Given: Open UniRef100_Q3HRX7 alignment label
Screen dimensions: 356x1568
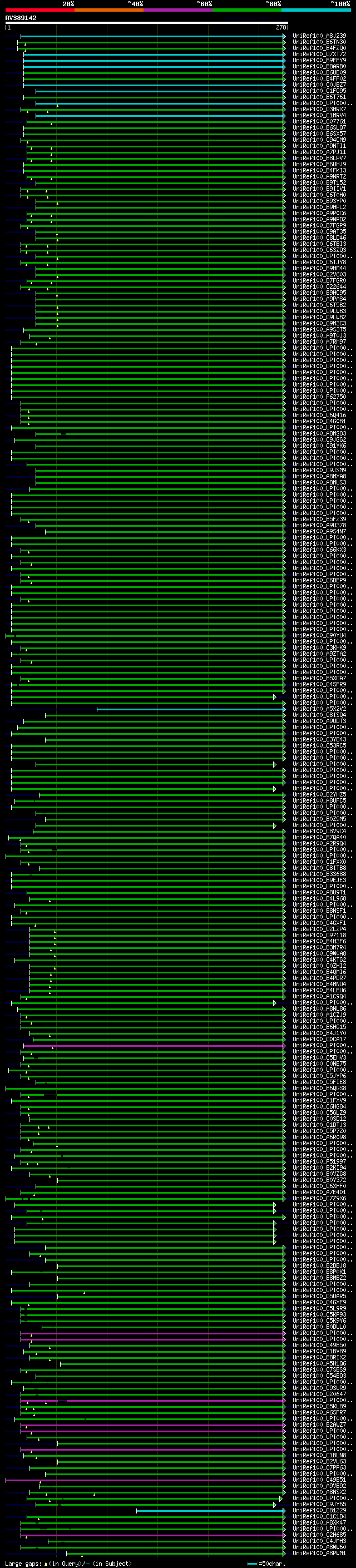Looking at the screenshot, I should point(319,110).
